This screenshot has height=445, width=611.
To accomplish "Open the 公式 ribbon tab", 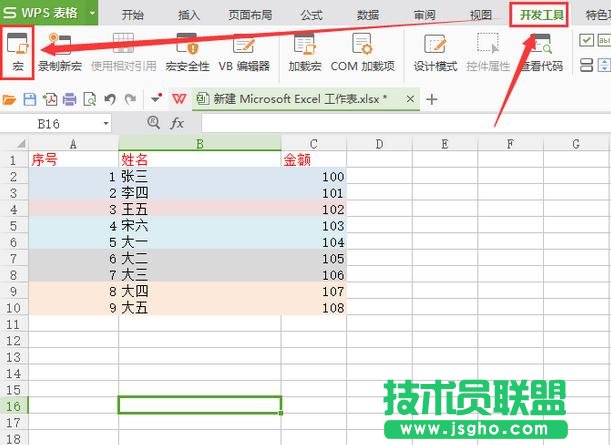I will pos(311,14).
